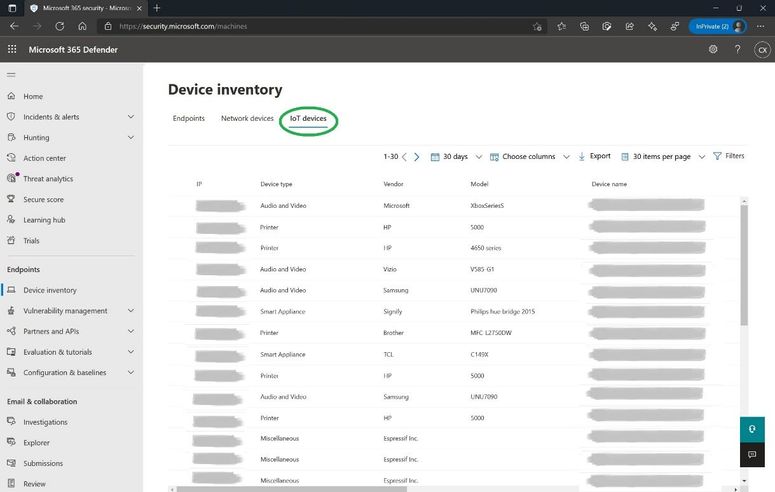Collapse the navigation hamburger menu

pyautogui.click(x=11, y=75)
